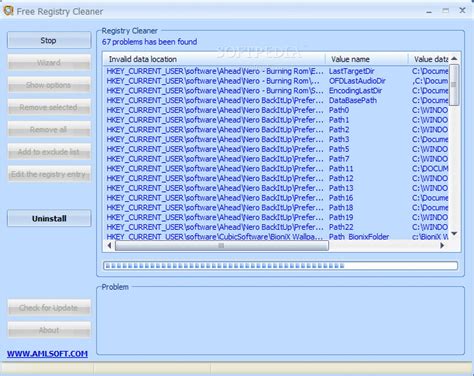Select the row with Path2 value
Viewport: 474px width, 376px height.
(277, 130)
